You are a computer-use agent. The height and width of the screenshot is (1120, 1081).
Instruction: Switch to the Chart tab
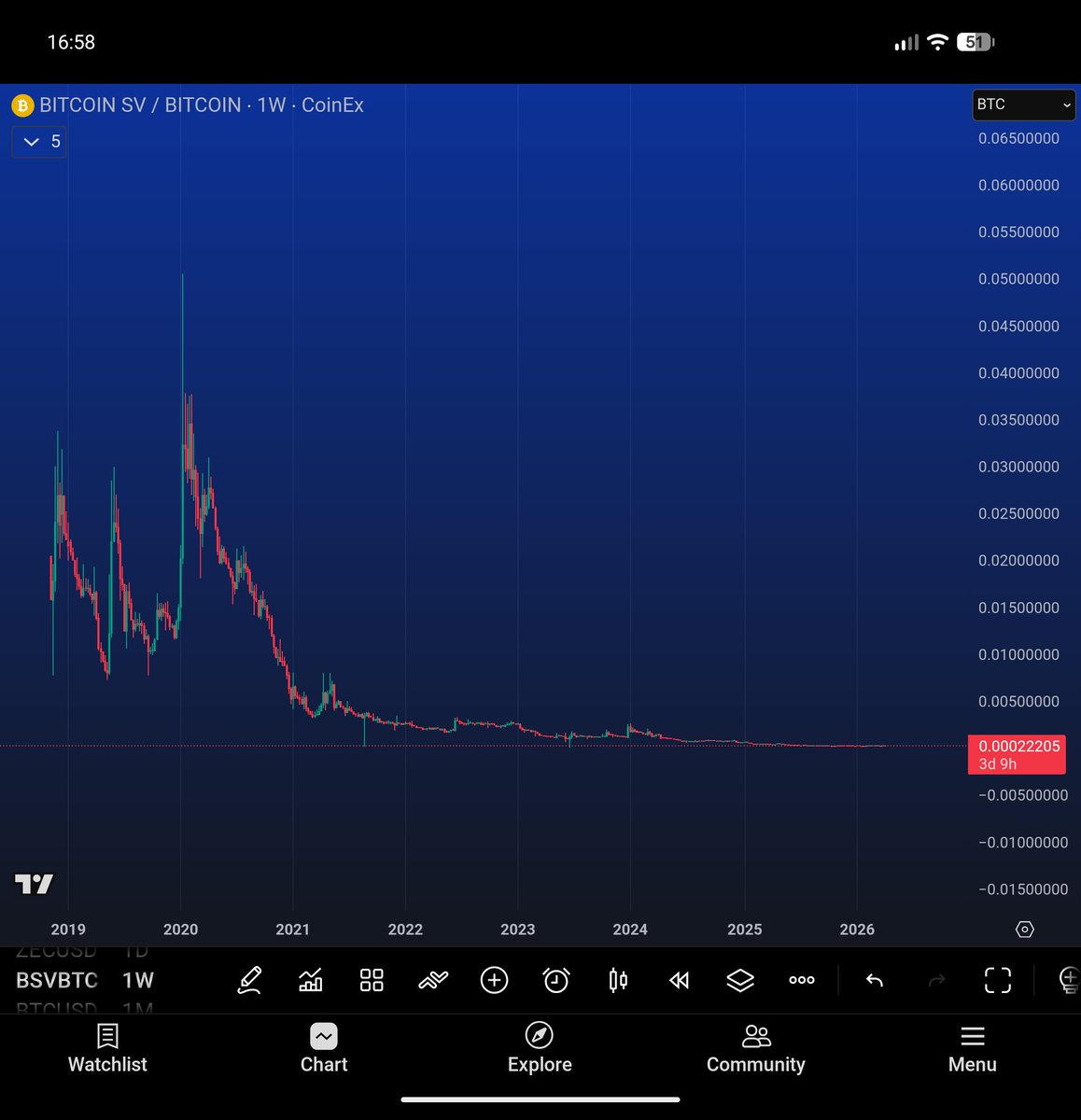click(x=324, y=1048)
